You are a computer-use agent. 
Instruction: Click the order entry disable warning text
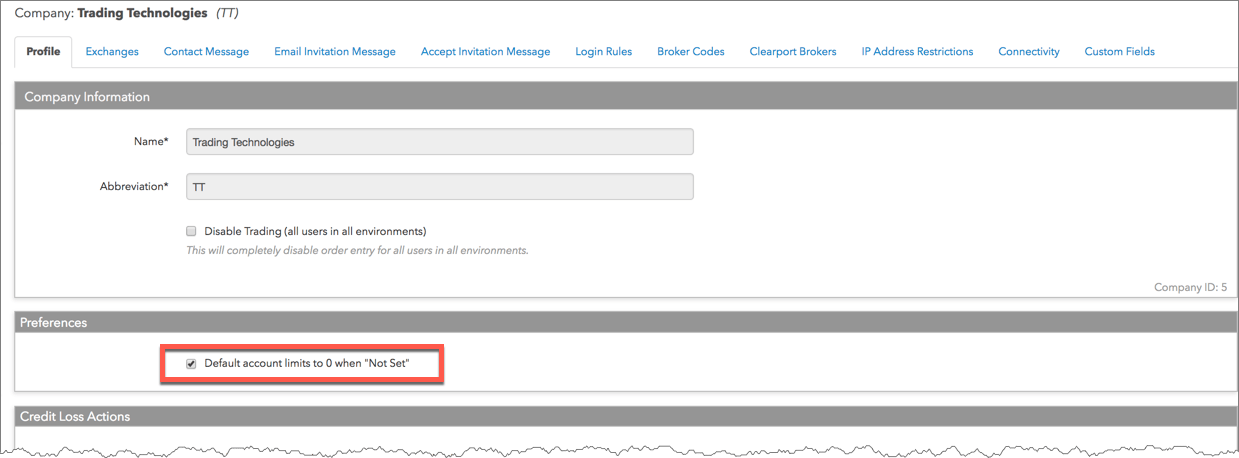357,250
